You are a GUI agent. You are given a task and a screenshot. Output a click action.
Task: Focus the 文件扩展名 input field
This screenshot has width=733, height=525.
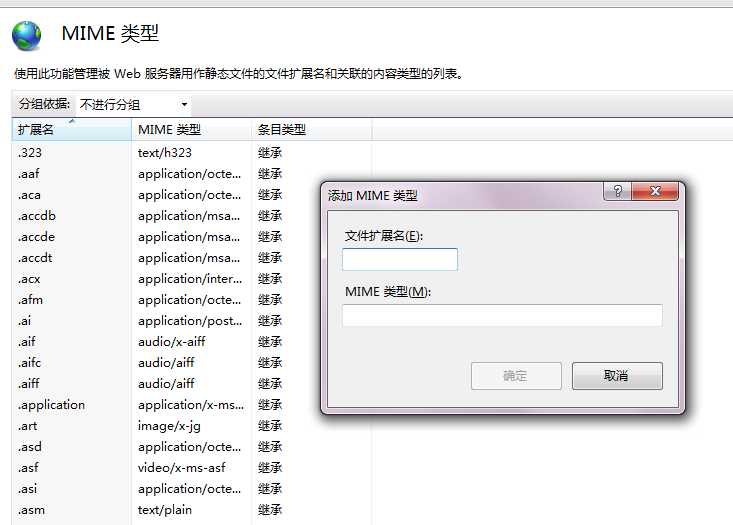coord(400,259)
